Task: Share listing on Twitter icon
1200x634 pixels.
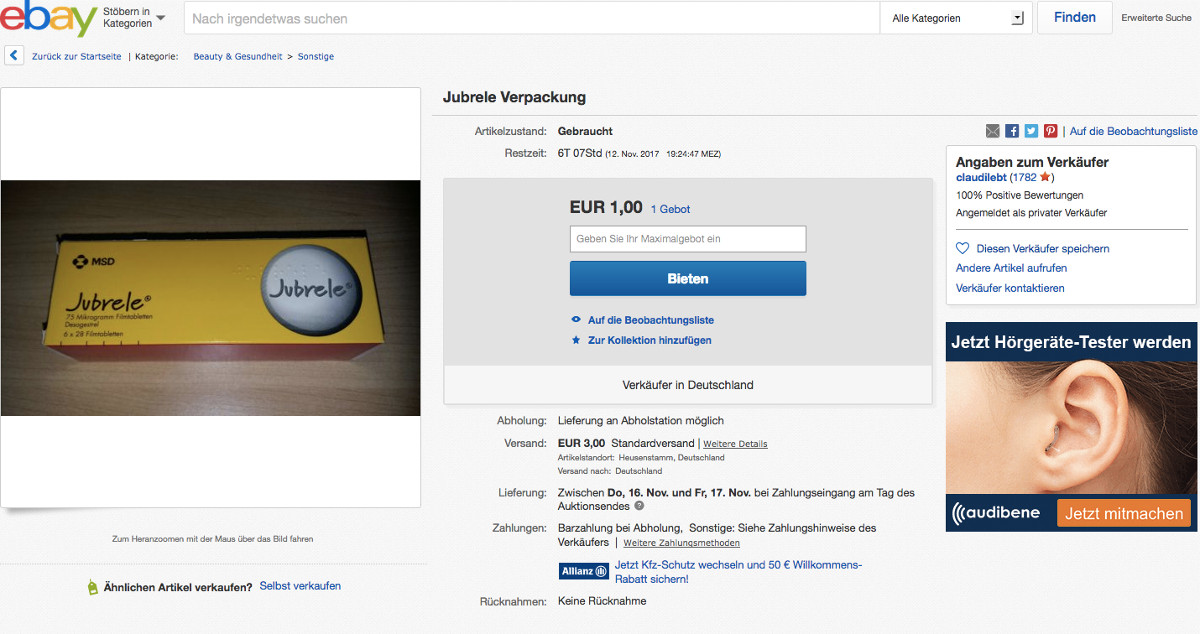Action: [x=1031, y=131]
